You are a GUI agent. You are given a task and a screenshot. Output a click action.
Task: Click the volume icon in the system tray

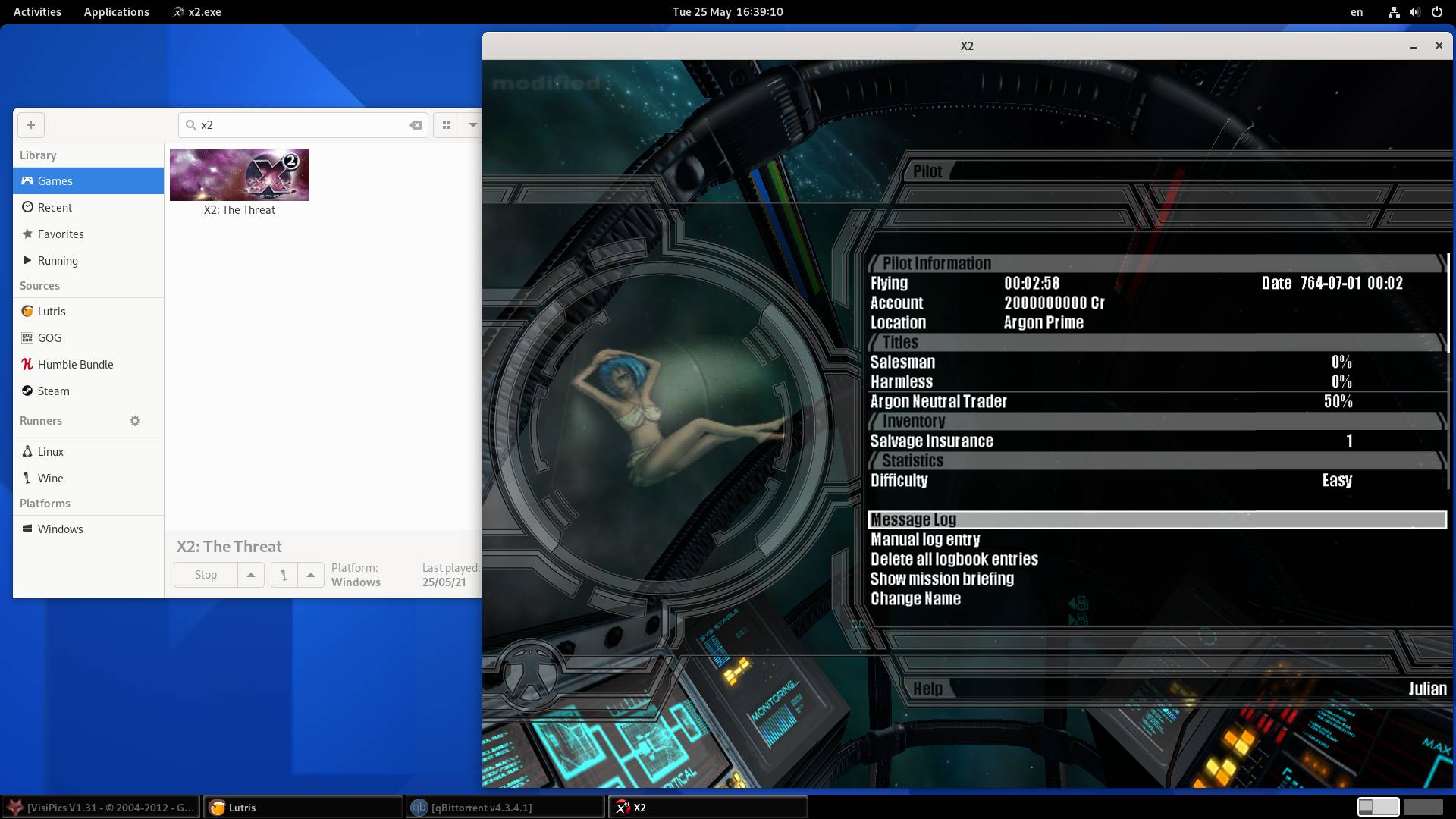(x=1415, y=12)
